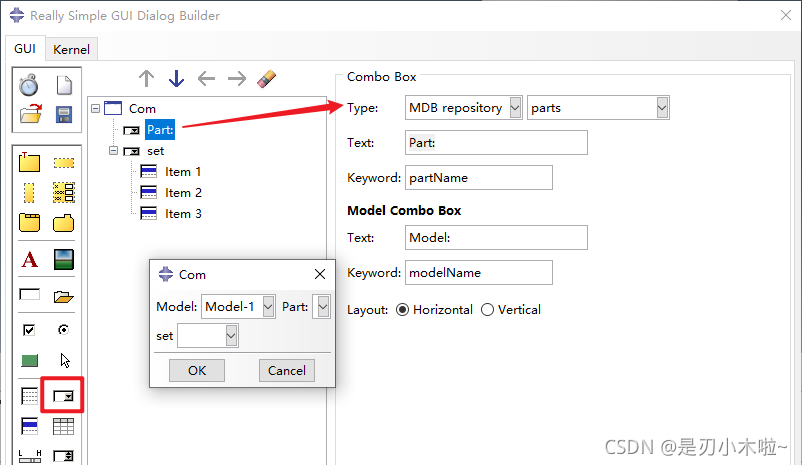Click the new blank document icon
This screenshot has width=802, height=465.
coord(63,86)
